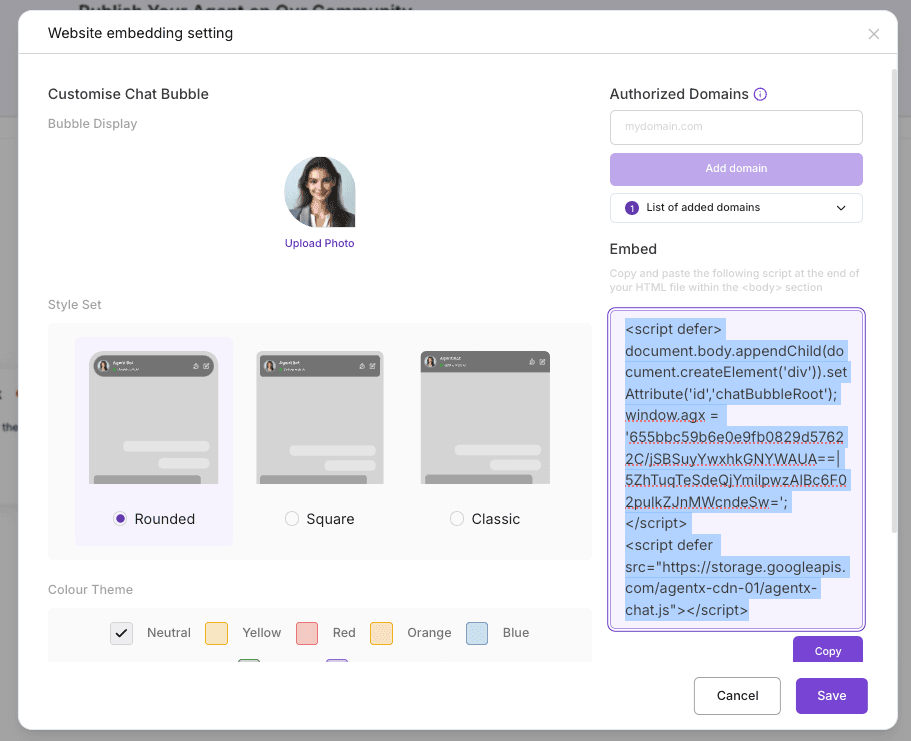The image size is (911, 741).
Task: Click the Authorized Domains heading text
Action: [679, 94]
